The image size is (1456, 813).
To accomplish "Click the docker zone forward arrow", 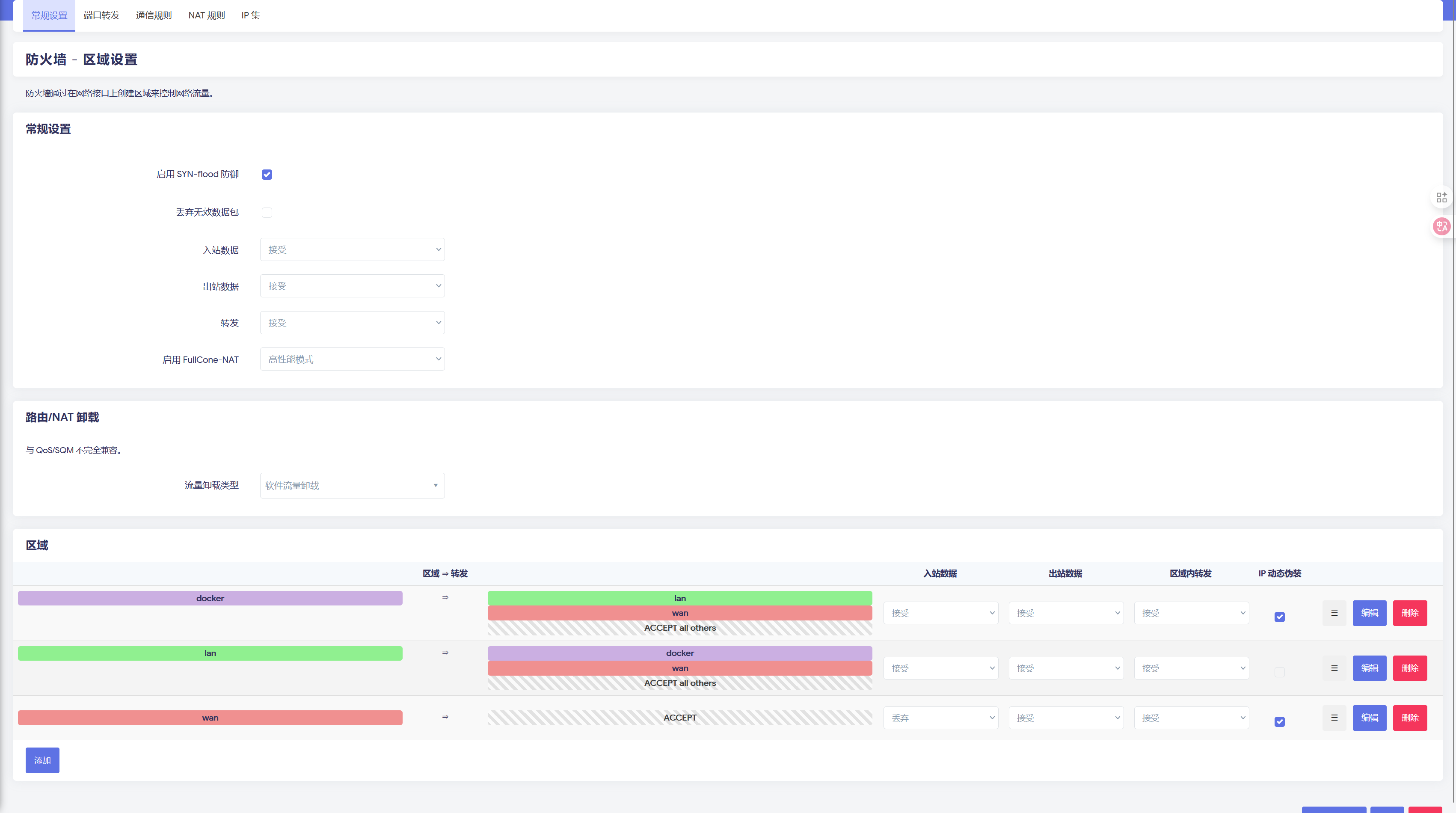I will coord(445,598).
